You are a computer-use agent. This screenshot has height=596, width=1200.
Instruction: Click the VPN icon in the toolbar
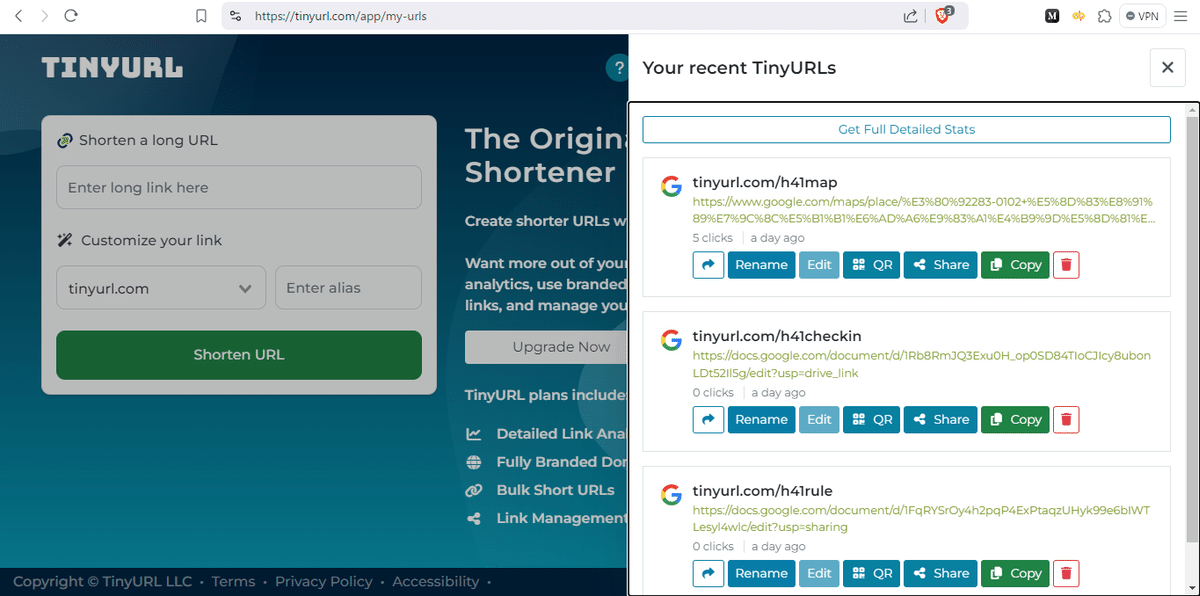(1142, 16)
